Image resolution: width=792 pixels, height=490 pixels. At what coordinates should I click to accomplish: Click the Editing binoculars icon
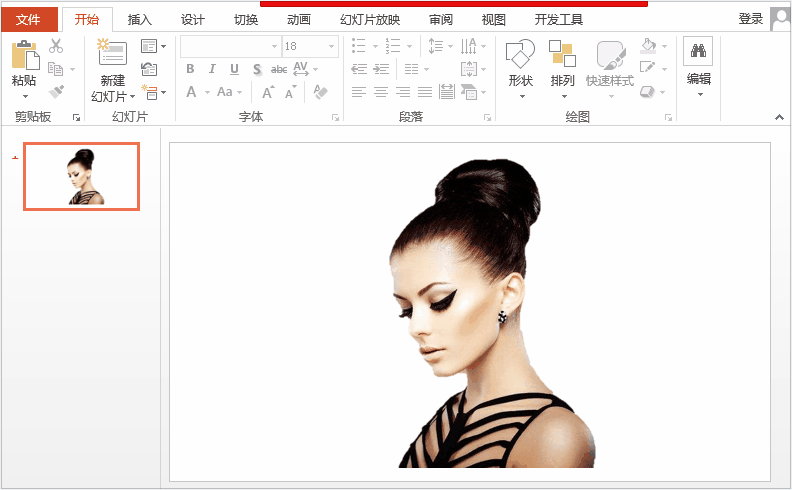[698, 51]
